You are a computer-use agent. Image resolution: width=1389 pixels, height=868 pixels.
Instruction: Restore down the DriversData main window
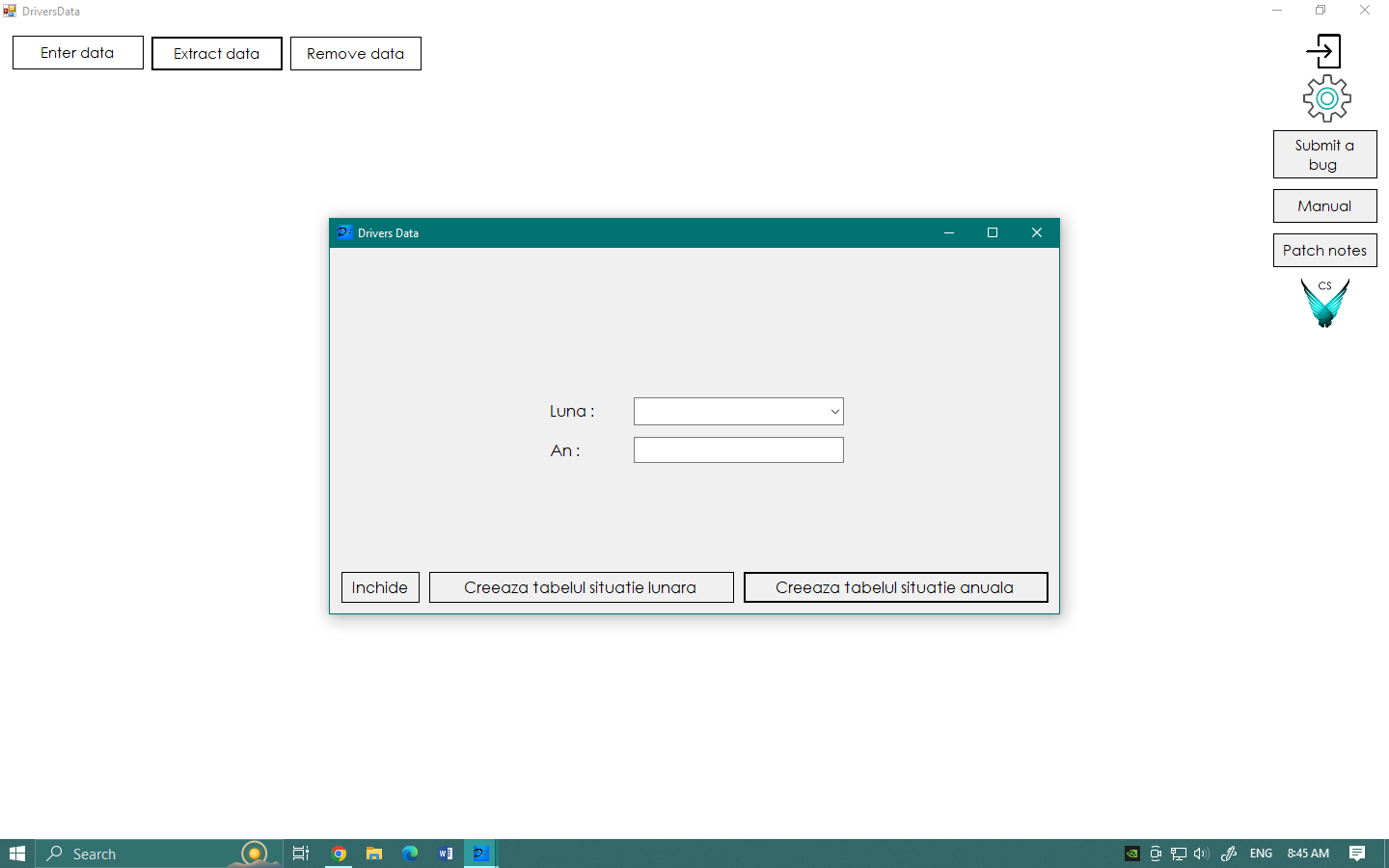click(x=1321, y=11)
